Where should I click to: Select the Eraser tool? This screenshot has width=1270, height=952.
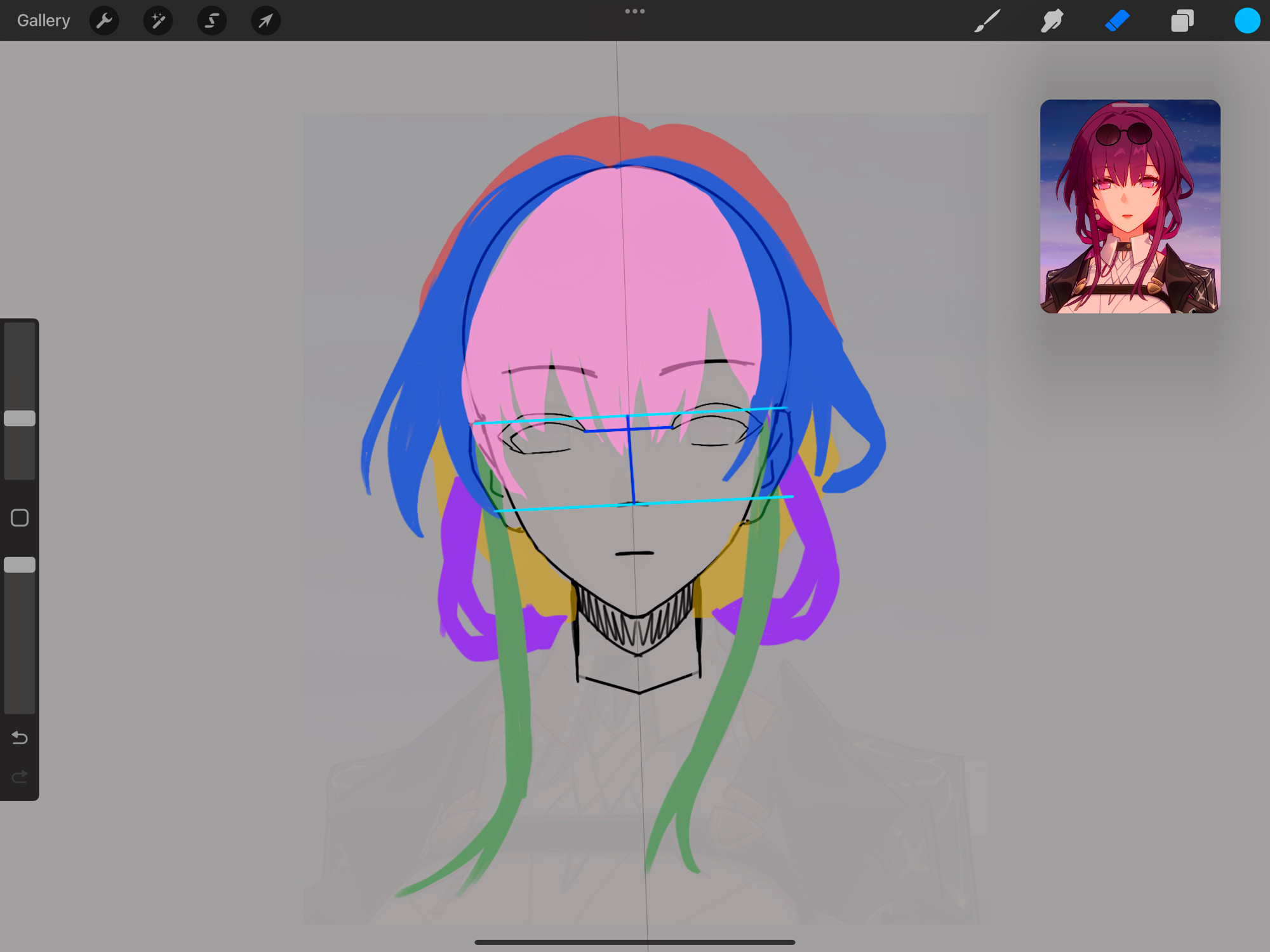coord(1117,20)
